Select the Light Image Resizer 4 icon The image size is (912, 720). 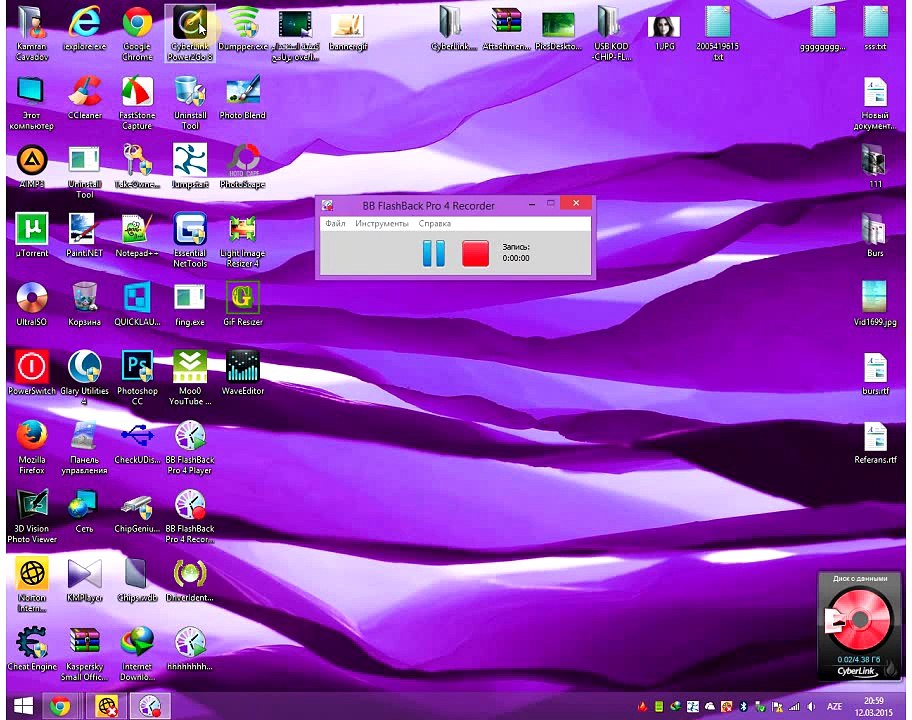243,240
